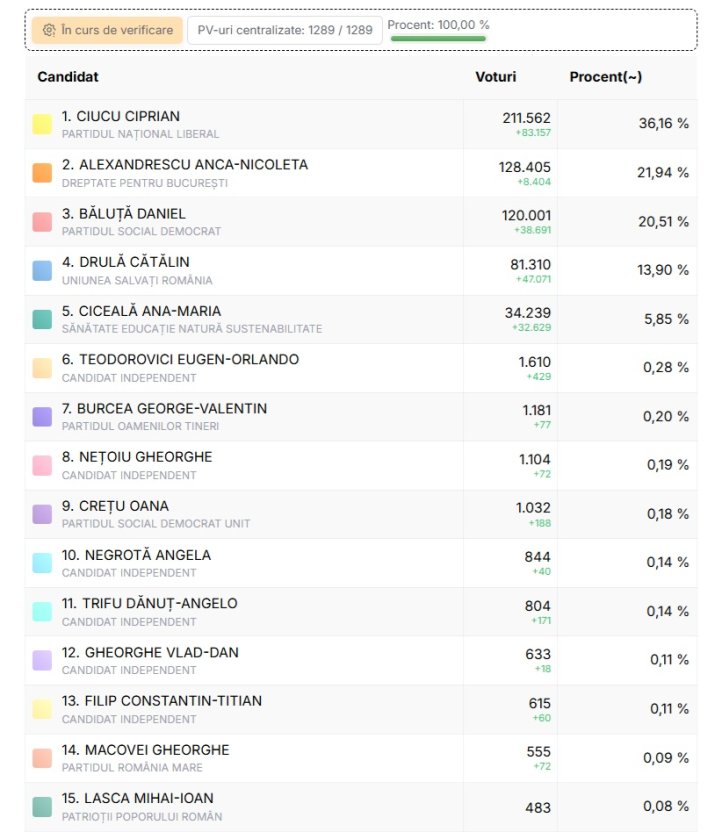Select candidate name Teodorovici Eugen-Orlando

coord(180,360)
